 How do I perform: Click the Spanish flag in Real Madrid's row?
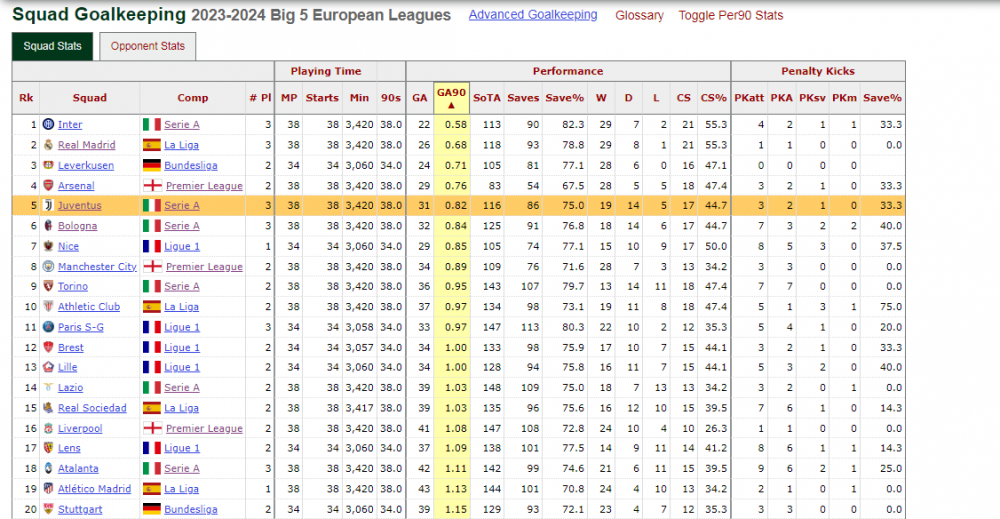click(x=152, y=145)
